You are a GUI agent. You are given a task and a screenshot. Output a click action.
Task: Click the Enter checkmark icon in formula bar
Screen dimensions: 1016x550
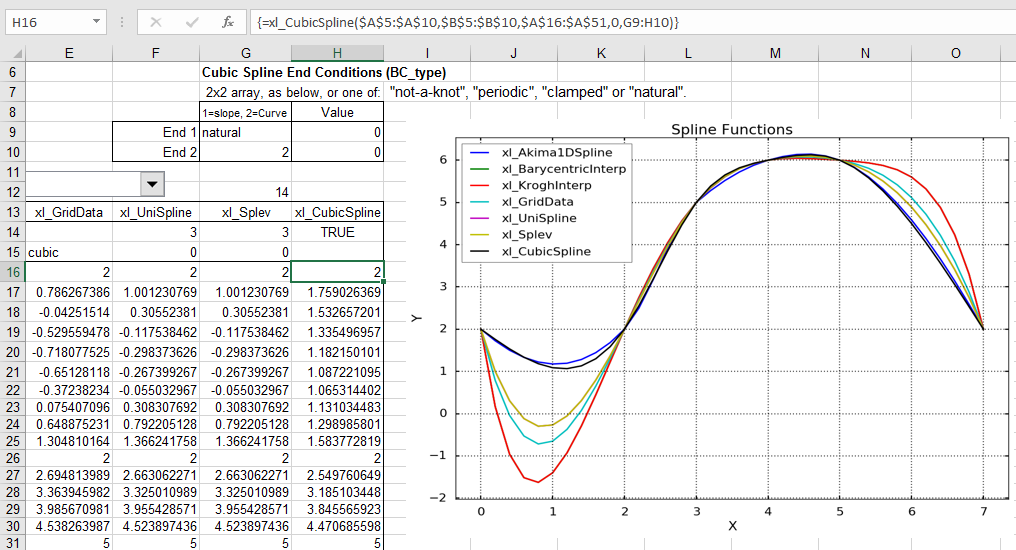[192, 21]
